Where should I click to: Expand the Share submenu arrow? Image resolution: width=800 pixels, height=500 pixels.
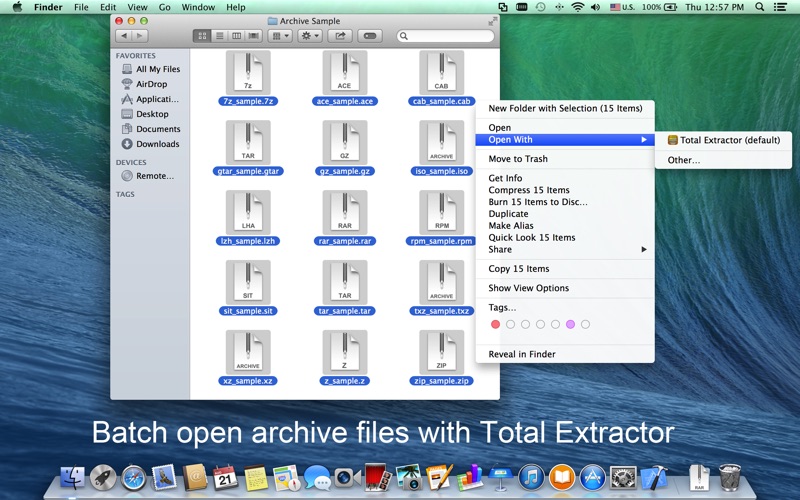click(x=644, y=249)
